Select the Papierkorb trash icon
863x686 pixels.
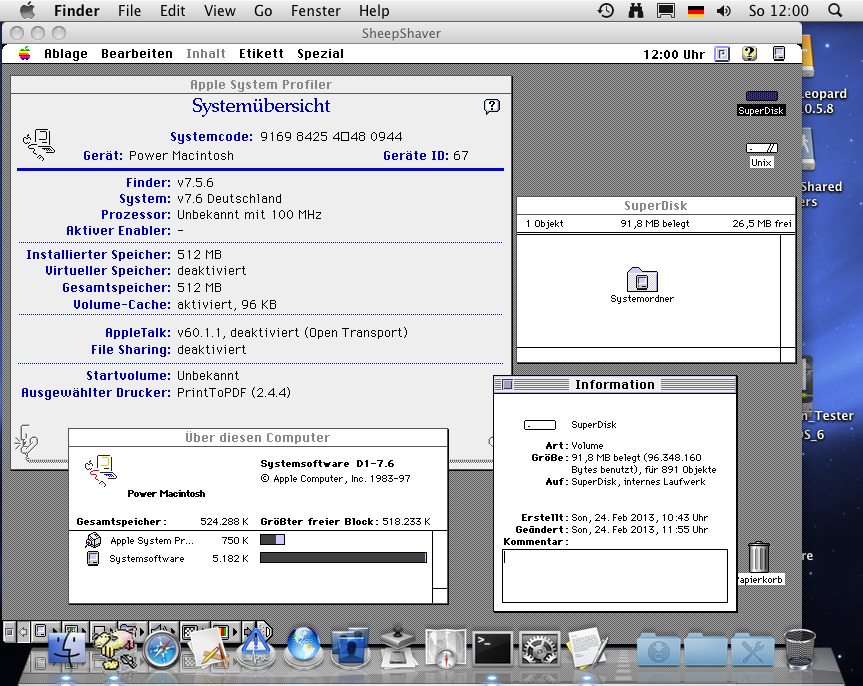pyautogui.click(x=759, y=563)
